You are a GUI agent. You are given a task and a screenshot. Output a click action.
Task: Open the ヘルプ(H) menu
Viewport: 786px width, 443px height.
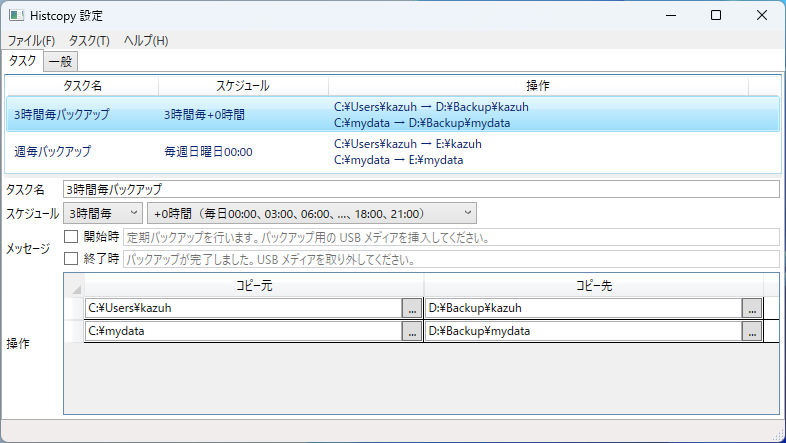tap(146, 41)
